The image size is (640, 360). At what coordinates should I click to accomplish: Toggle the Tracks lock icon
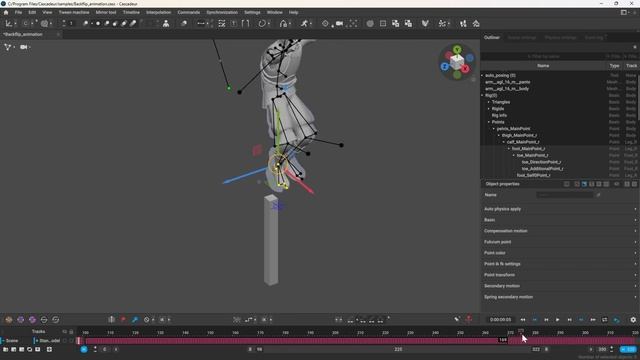click(71, 332)
